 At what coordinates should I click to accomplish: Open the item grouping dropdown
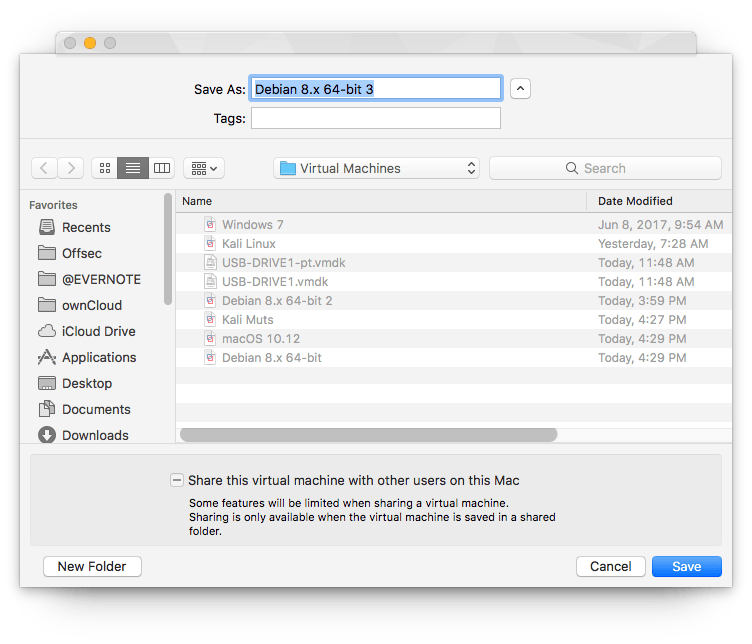point(204,168)
